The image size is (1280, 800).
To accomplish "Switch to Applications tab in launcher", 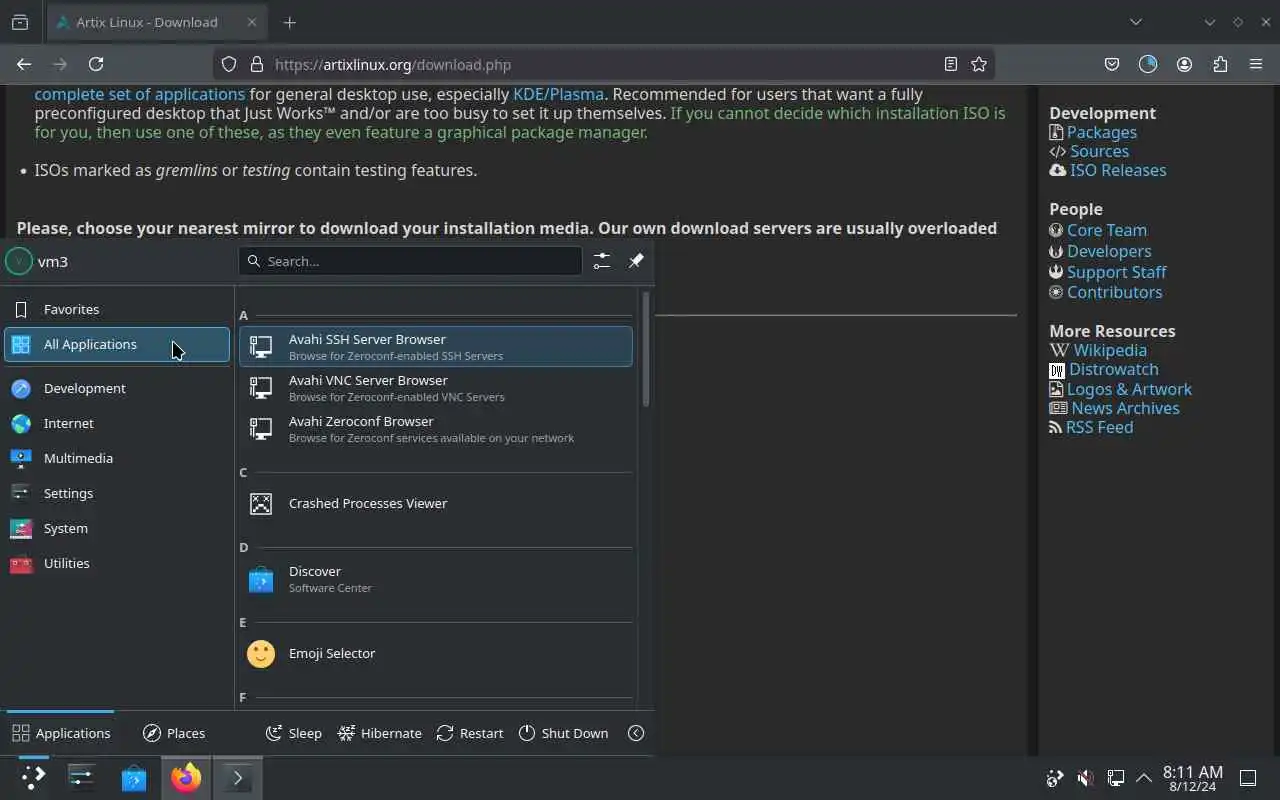I will pyautogui.click(x=61, y=733).
